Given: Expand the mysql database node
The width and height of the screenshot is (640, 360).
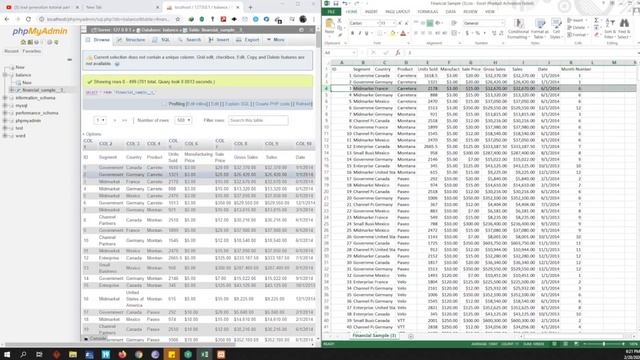Looking at the screenshot, I should click(5, 106).
